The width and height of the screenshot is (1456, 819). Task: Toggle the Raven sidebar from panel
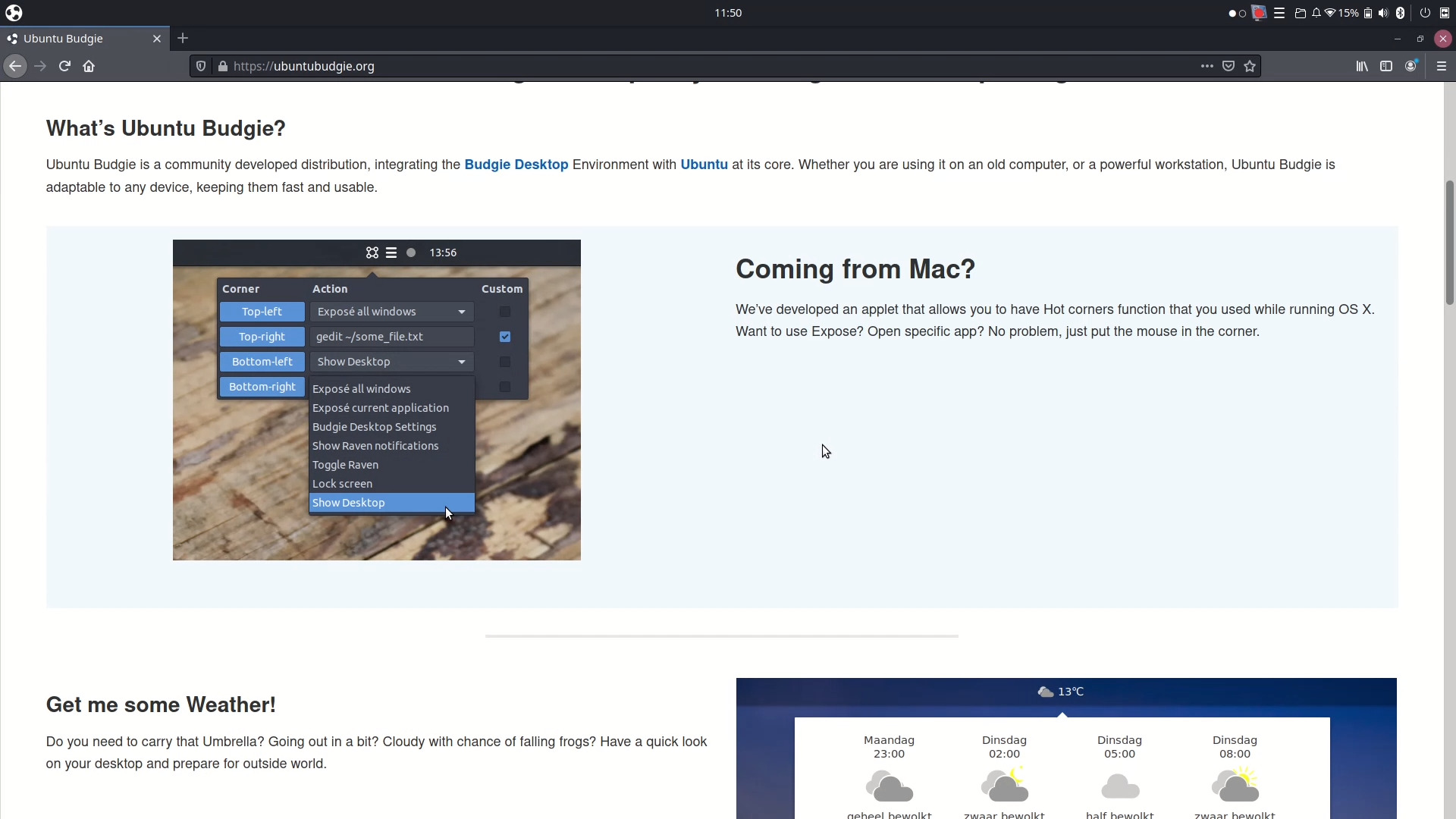point(1445,13)
